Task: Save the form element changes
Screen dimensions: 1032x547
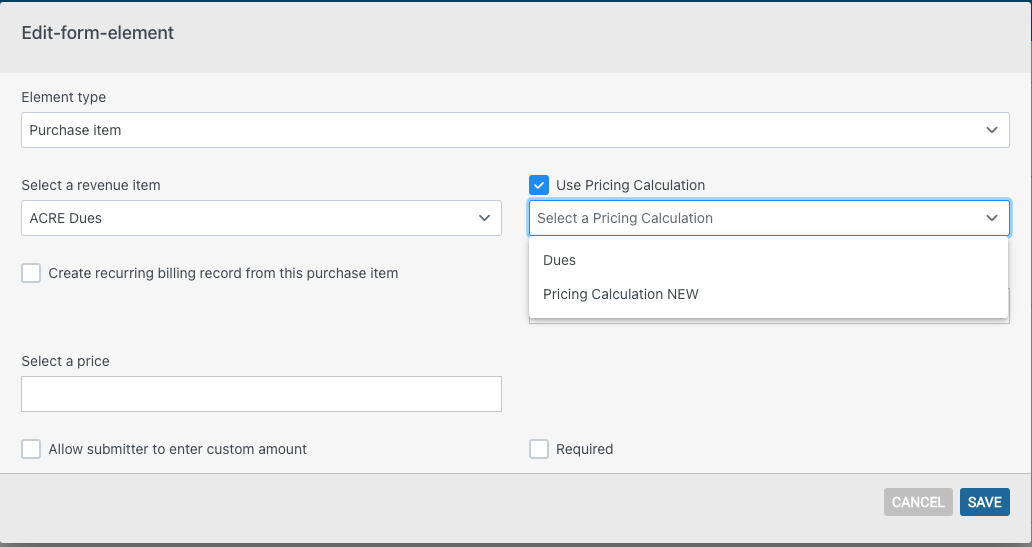Action: (985, 502)
